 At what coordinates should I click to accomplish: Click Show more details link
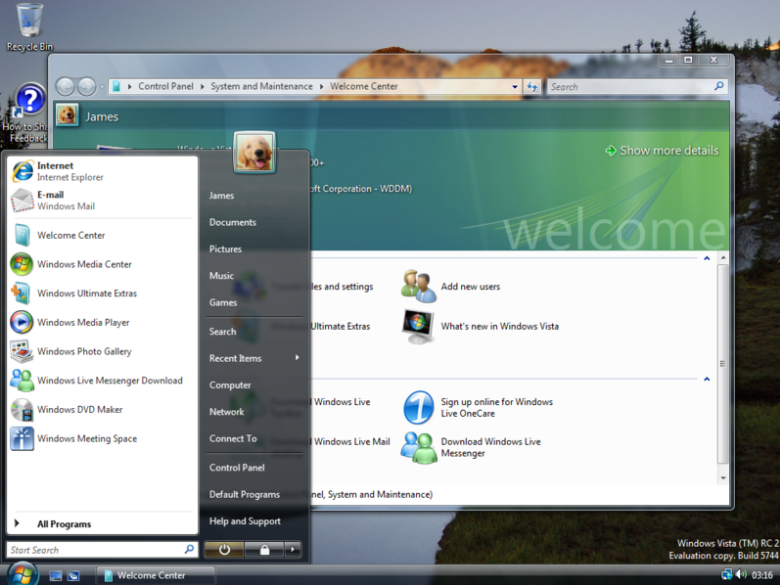pyautogui.click(x=662, y=150)
